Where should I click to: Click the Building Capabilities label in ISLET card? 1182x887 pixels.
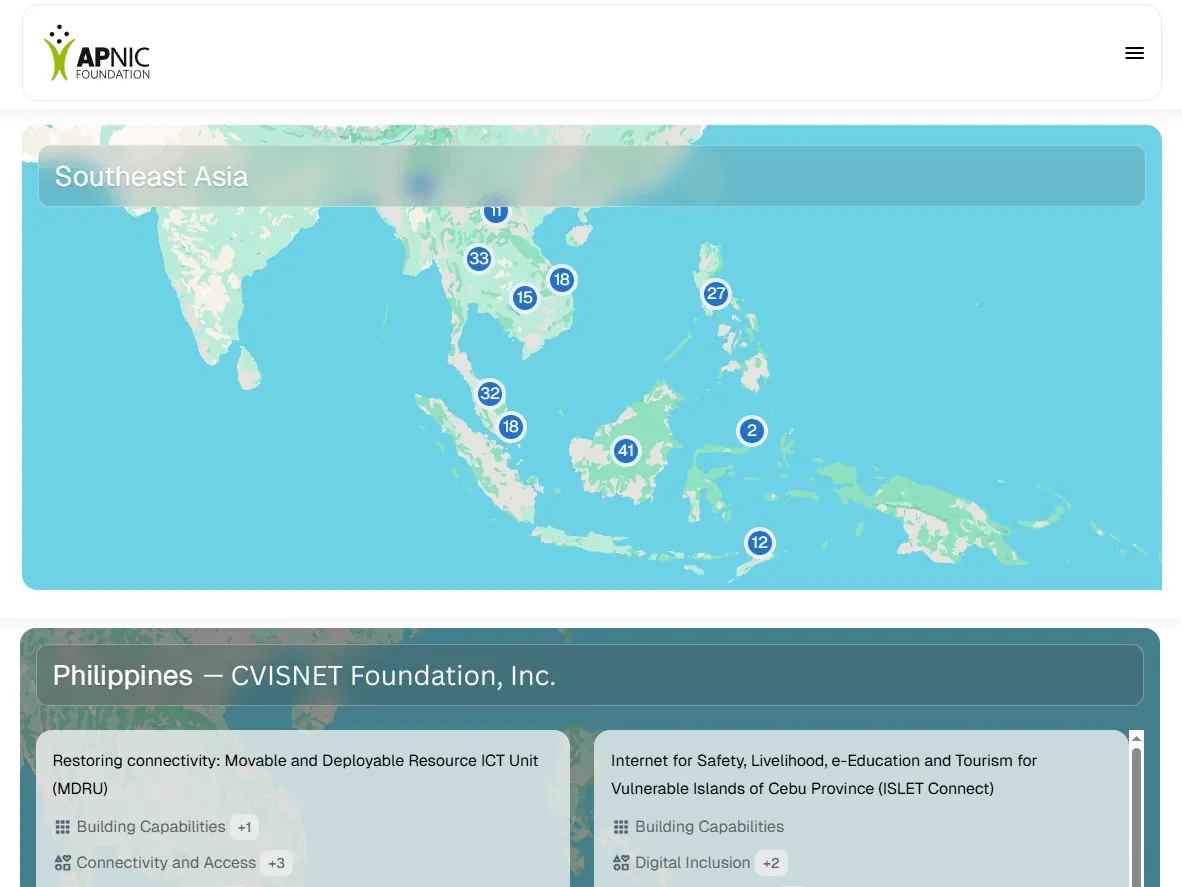709,827
